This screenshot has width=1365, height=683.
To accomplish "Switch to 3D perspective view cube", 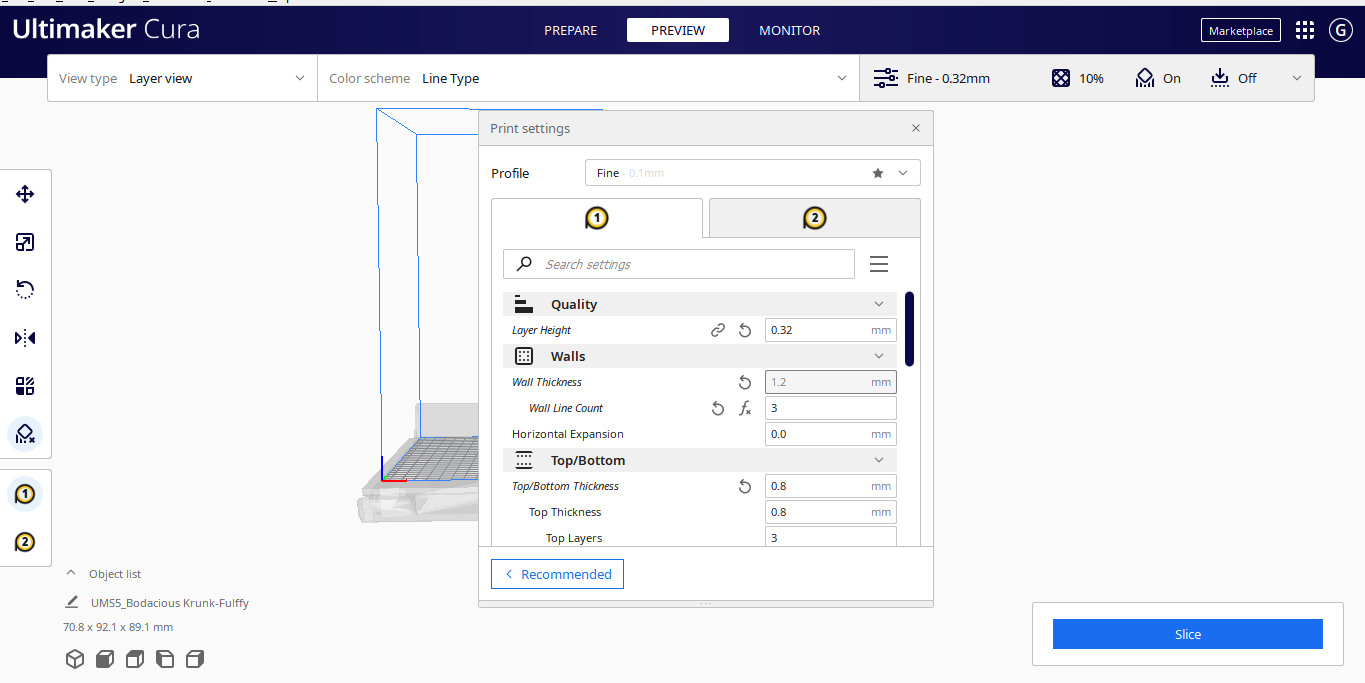I will click(x=75, y=658).
